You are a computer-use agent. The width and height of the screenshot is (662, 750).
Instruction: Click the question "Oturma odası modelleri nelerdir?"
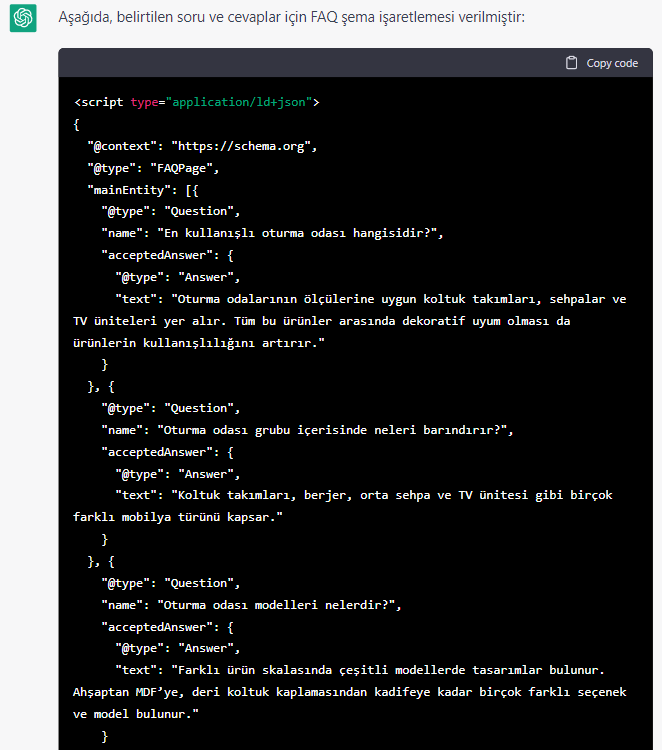(x=276, y=605)
